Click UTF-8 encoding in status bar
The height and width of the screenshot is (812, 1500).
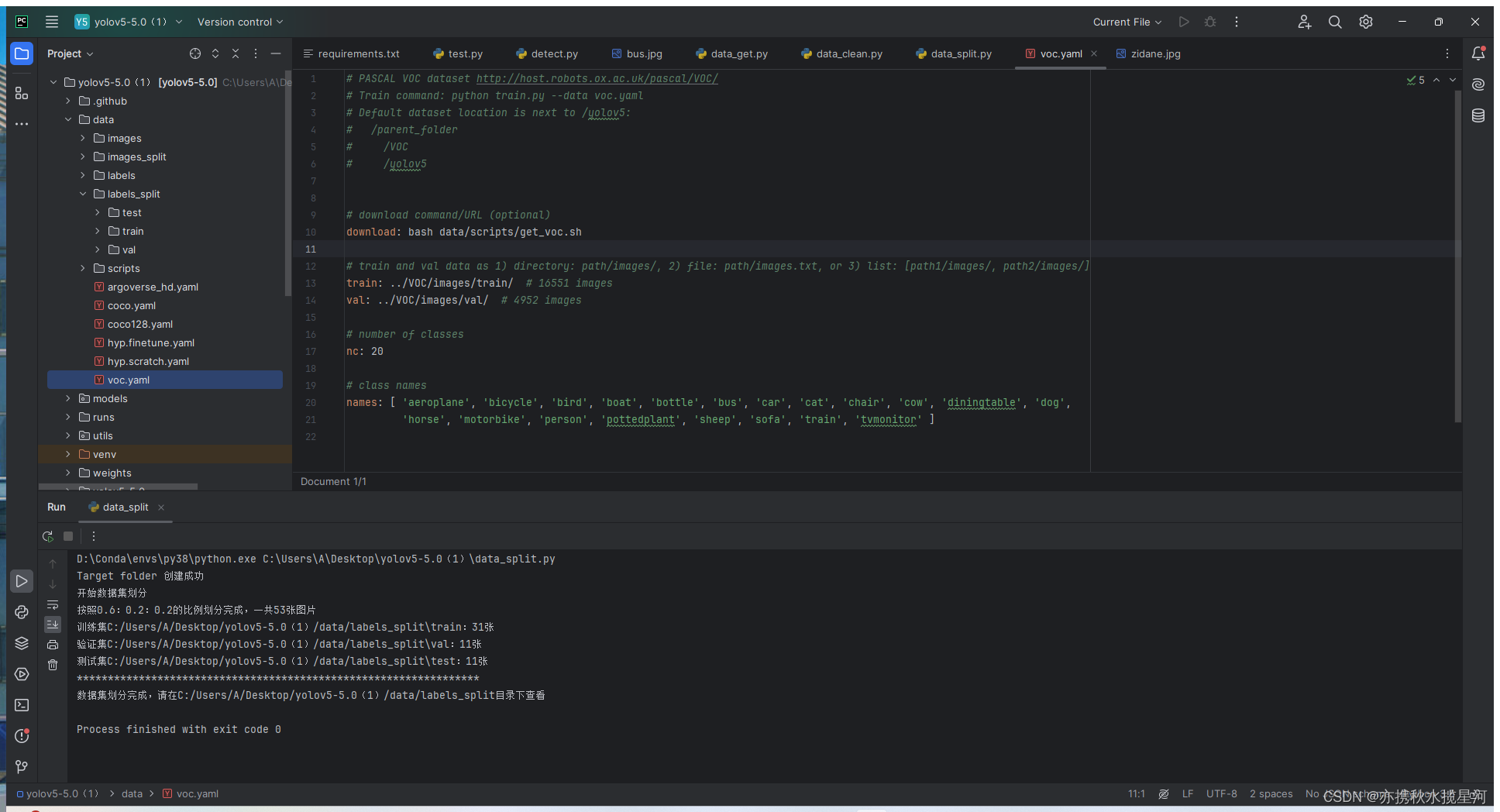(x=1222, y=794)
